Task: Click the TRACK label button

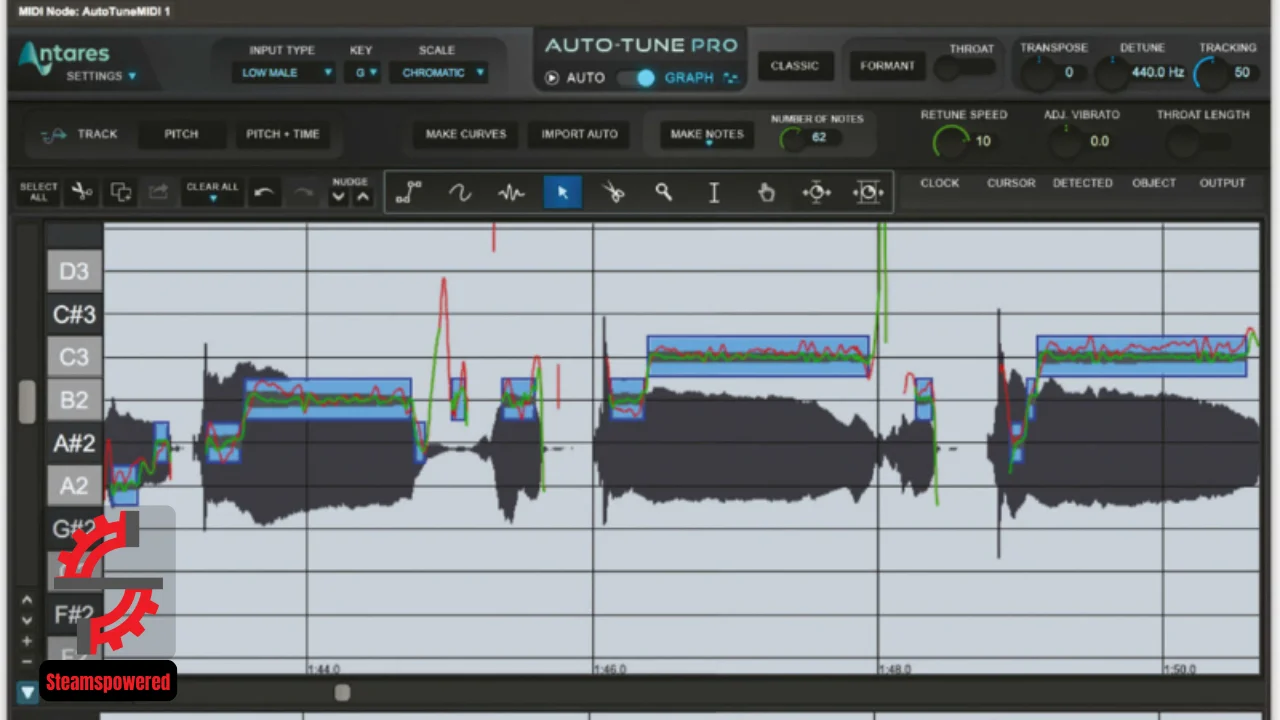Action: tap(98, 134)
